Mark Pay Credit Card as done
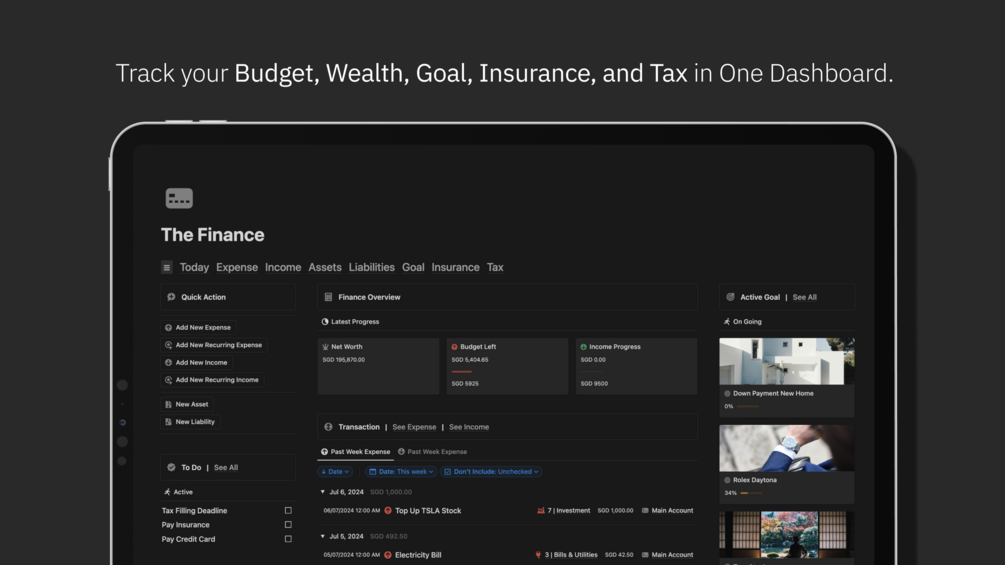 click(288, 539)
